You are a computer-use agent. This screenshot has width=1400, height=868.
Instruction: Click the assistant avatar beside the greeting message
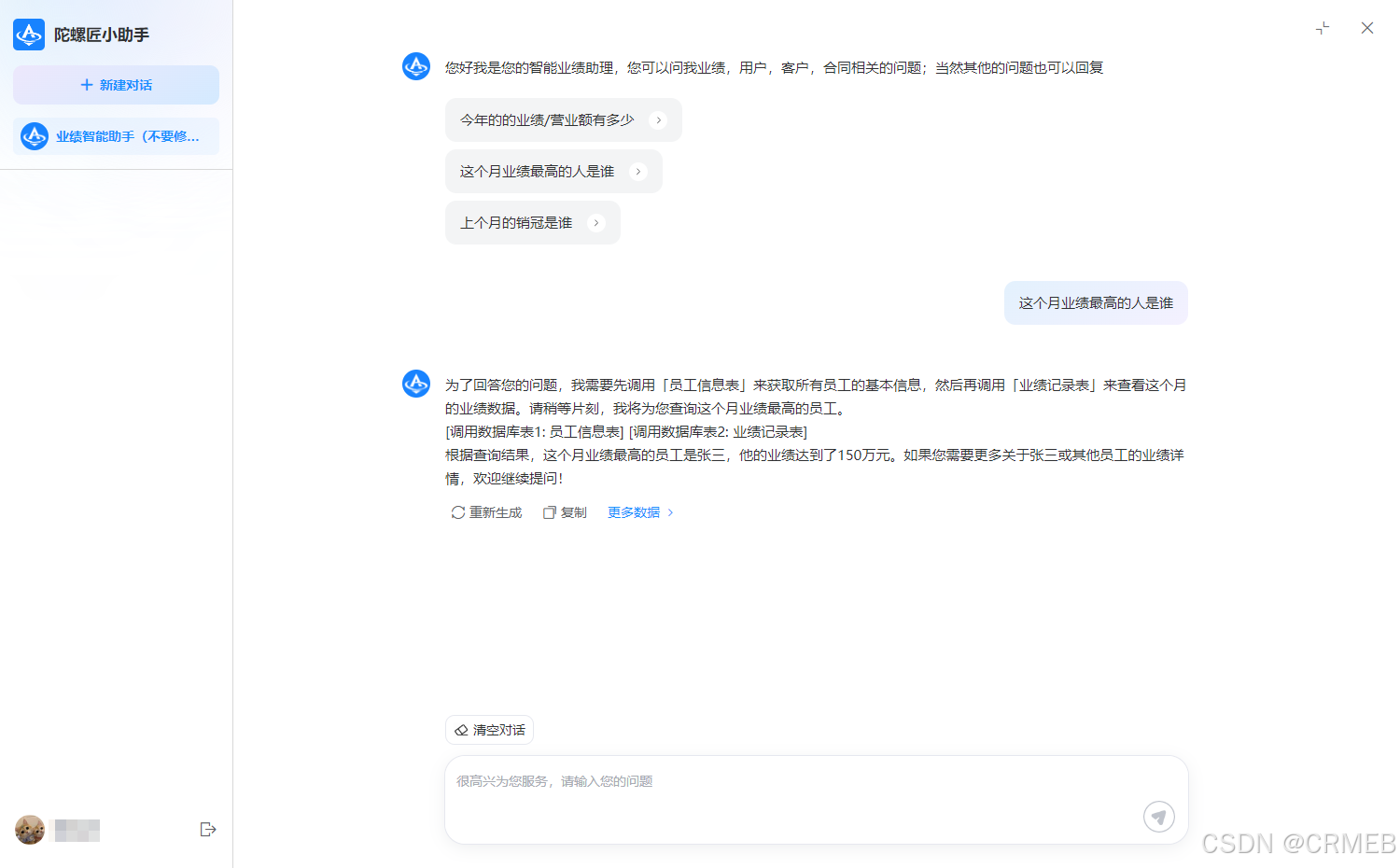pyautogui.click(x=416, y=66)
